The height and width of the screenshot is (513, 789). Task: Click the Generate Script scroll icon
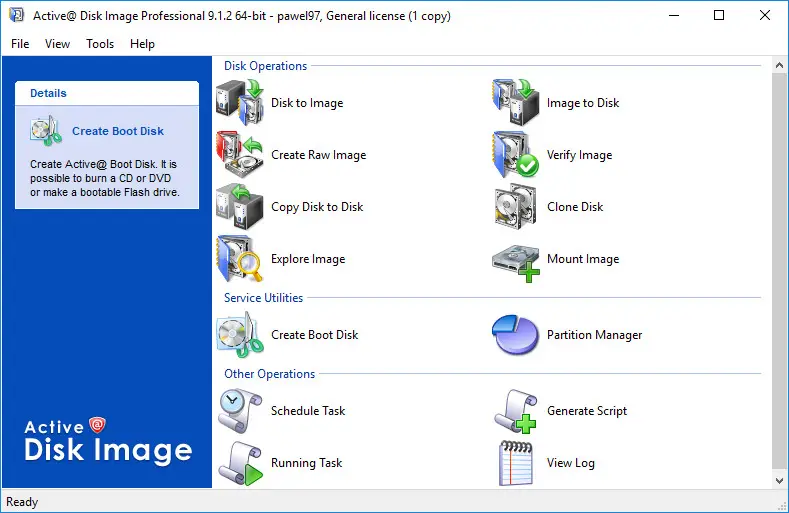(516, 411)
